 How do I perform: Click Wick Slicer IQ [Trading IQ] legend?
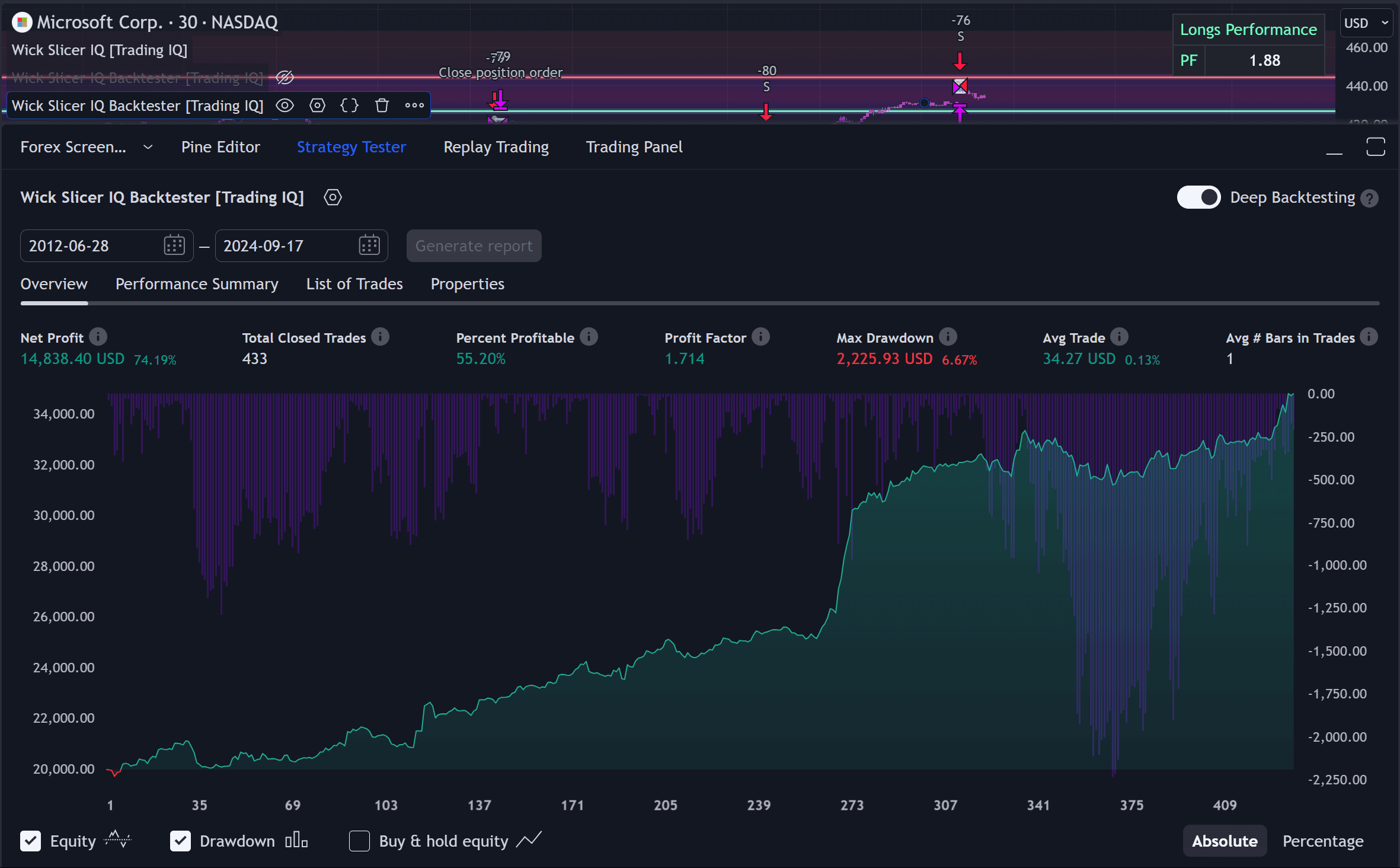[x=100, y=50]
